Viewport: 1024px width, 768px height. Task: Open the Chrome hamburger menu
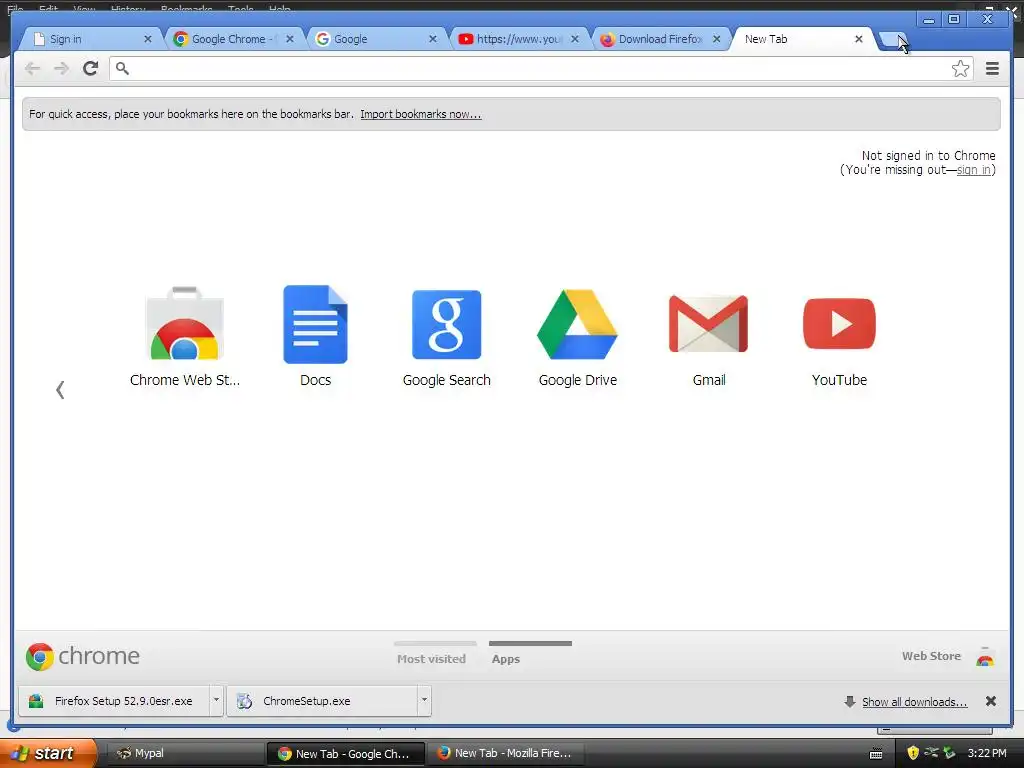992,69
